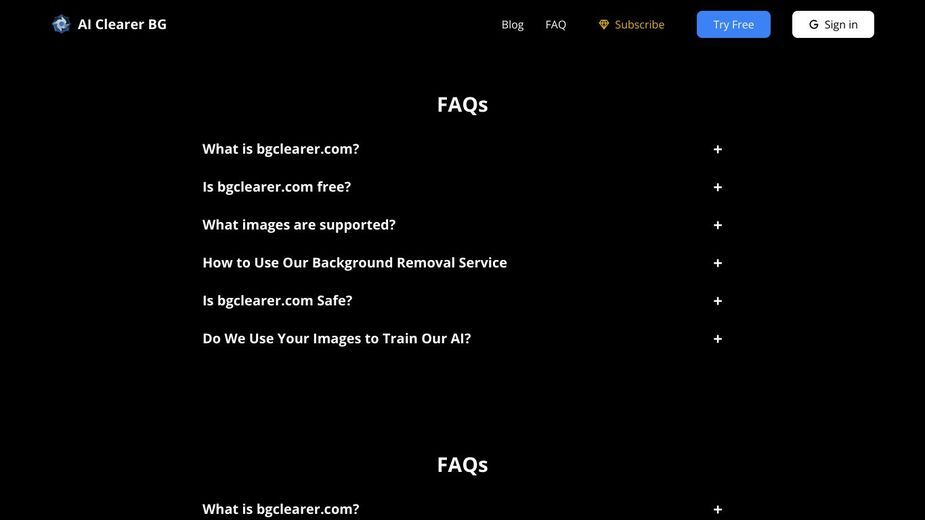Expand the second 'What is bgclearer.com?' at bottom

click(x=462, y=509)
